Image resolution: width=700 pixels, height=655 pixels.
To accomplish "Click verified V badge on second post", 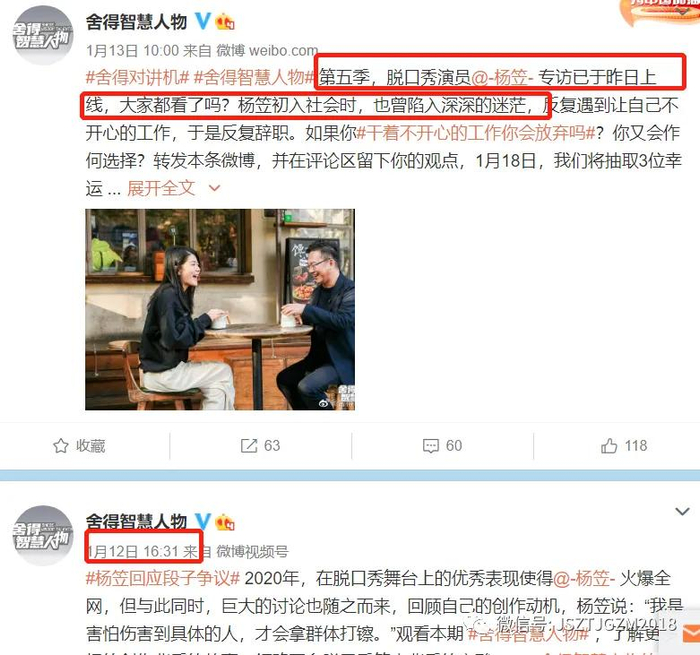I will [203, 521].
